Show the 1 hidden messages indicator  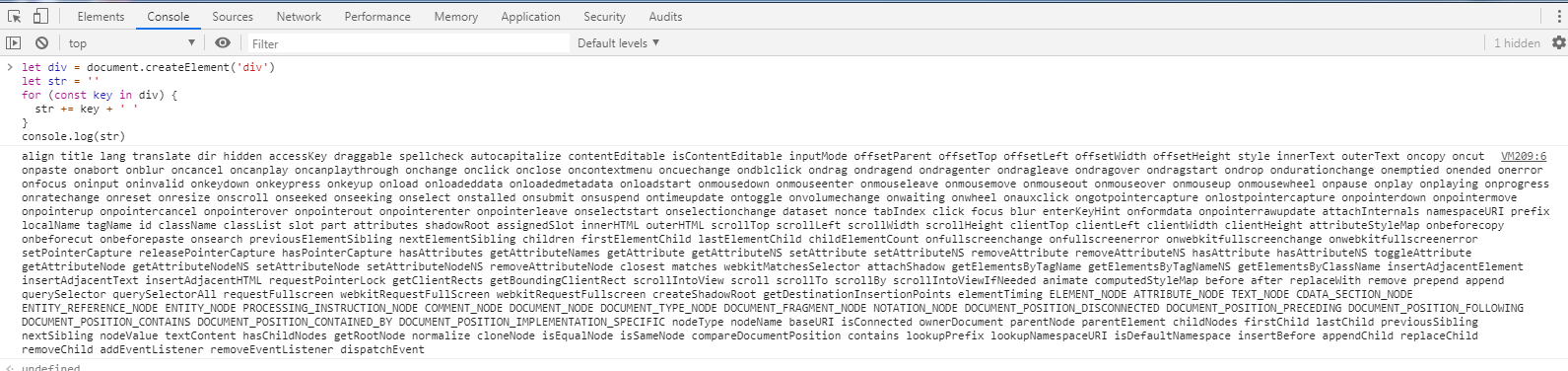(1517, 42)
